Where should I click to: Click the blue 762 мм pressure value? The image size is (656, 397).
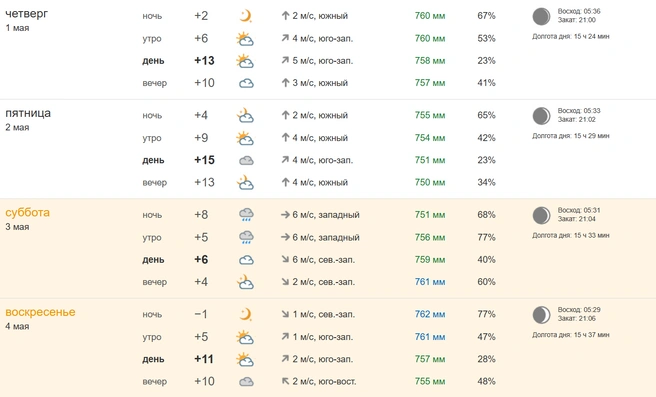(430, 314)
